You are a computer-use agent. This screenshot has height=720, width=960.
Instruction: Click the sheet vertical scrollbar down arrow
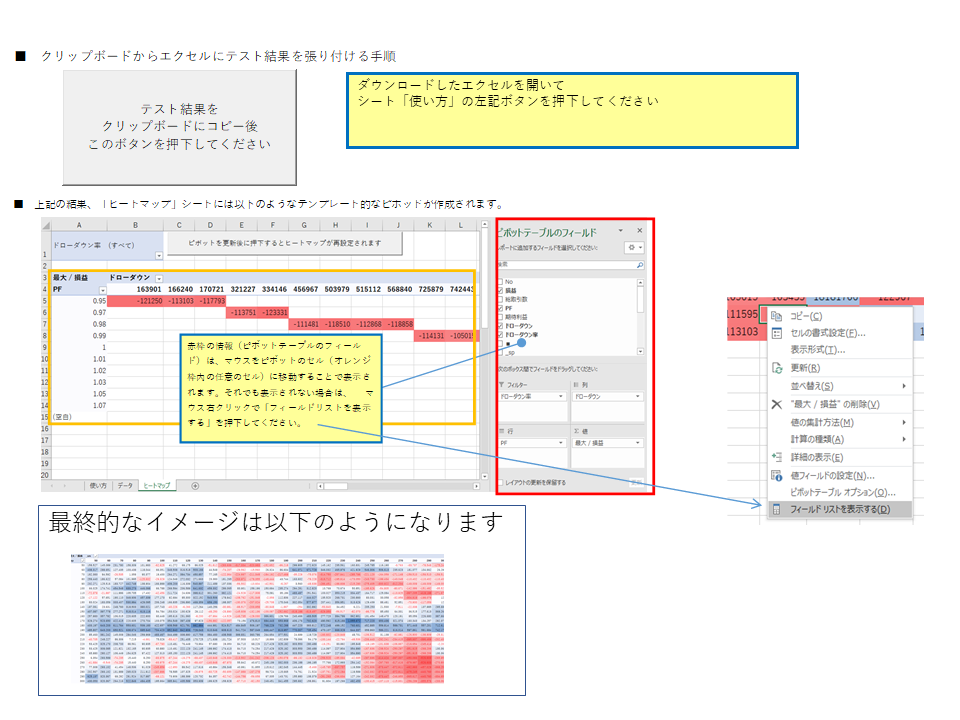[x=484, y=476]
